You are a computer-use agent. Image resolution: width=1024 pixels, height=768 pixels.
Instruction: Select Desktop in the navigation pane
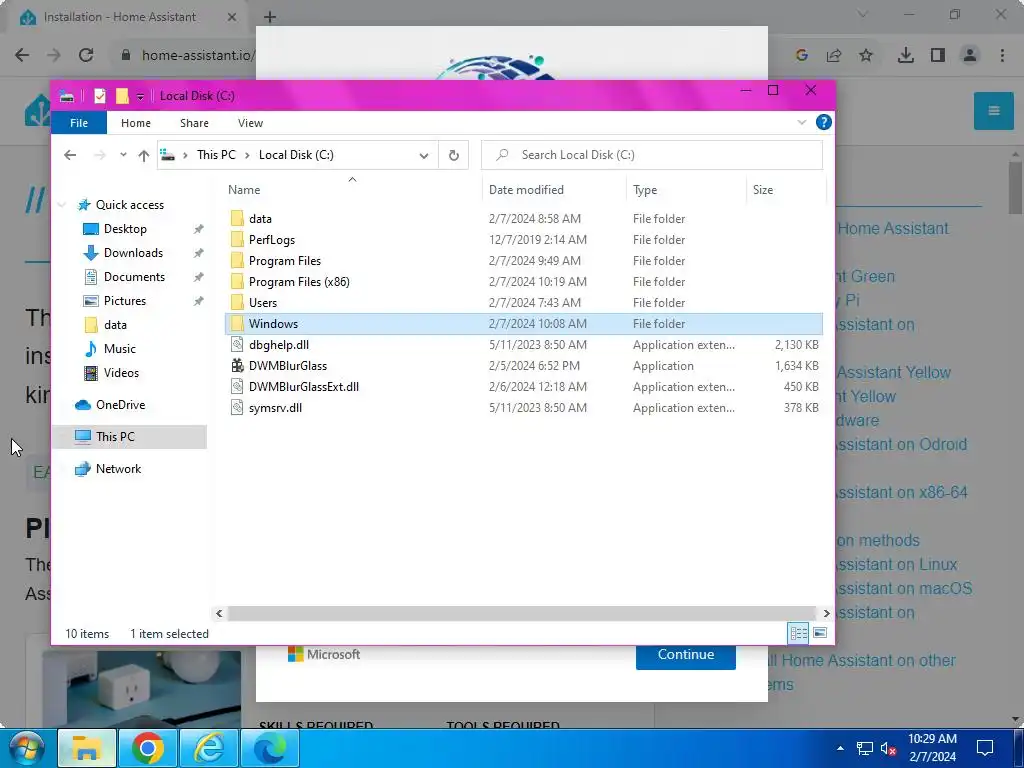[125, 229]
